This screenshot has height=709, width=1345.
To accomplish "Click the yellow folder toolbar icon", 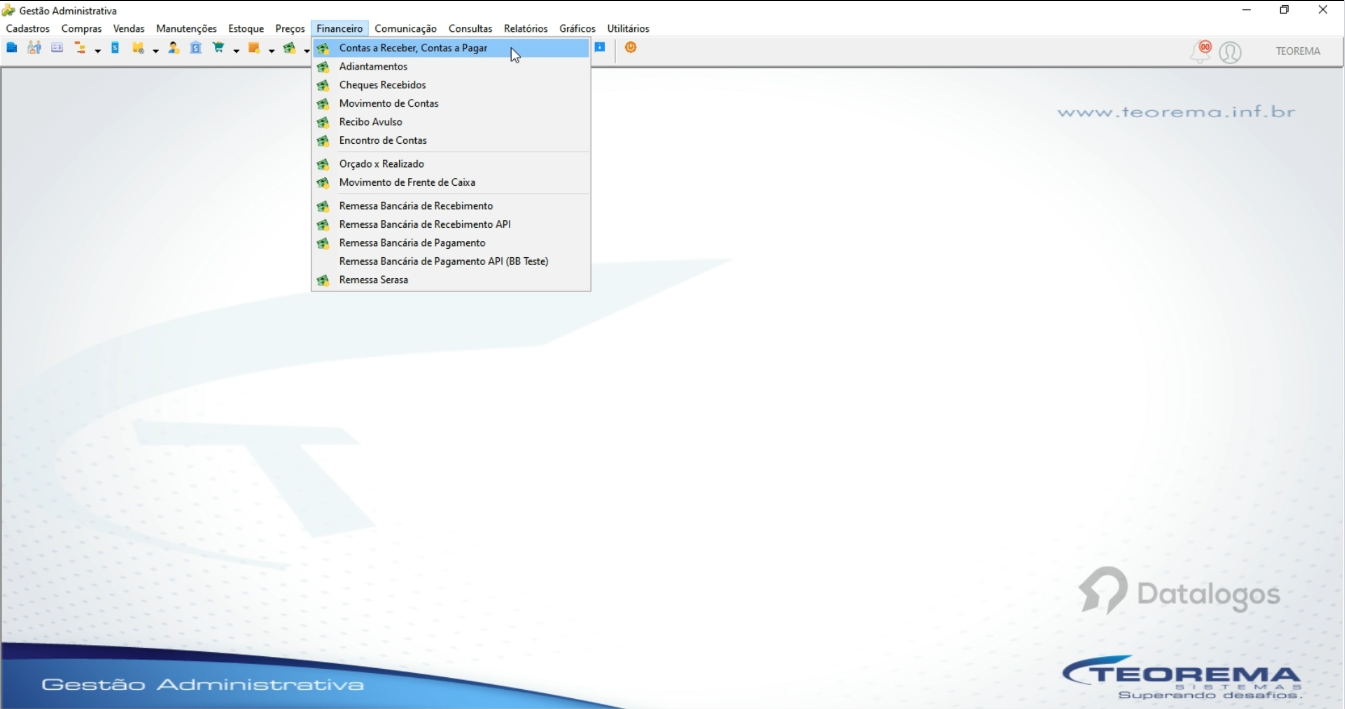I will [x=138, y=48].
